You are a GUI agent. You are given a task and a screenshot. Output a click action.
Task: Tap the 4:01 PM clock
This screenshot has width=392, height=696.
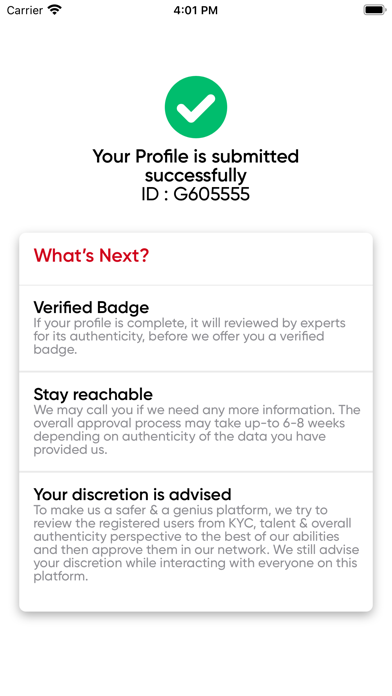coord(196,10)
